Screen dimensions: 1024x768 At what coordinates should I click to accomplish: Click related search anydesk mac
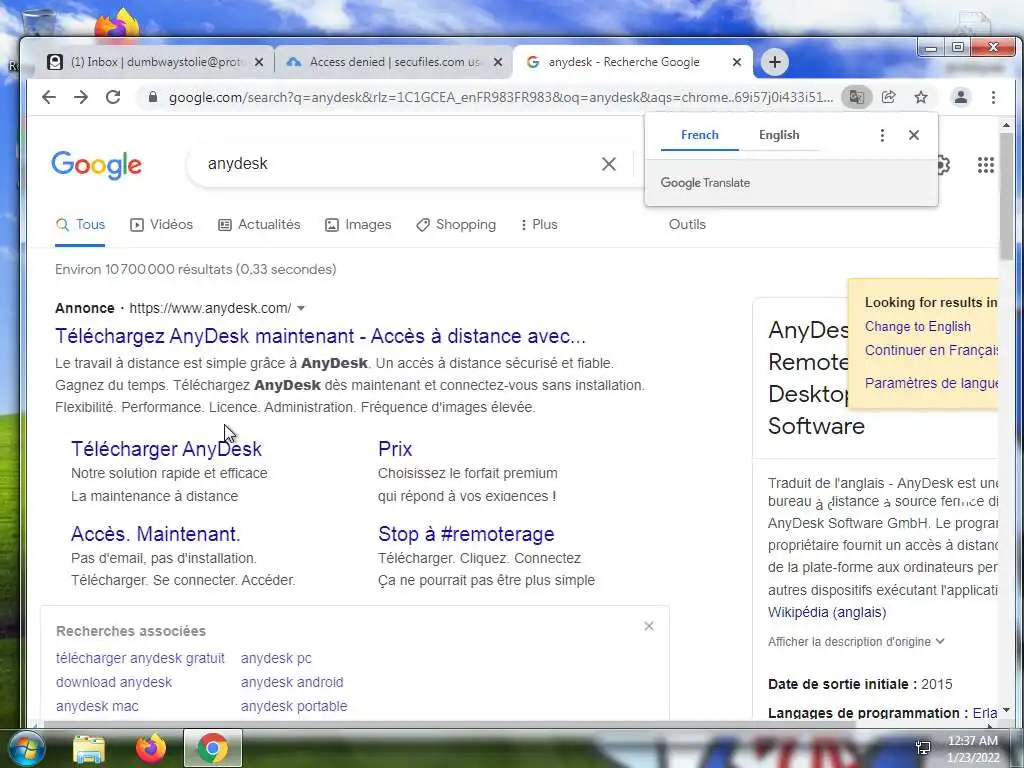[97, 707]
